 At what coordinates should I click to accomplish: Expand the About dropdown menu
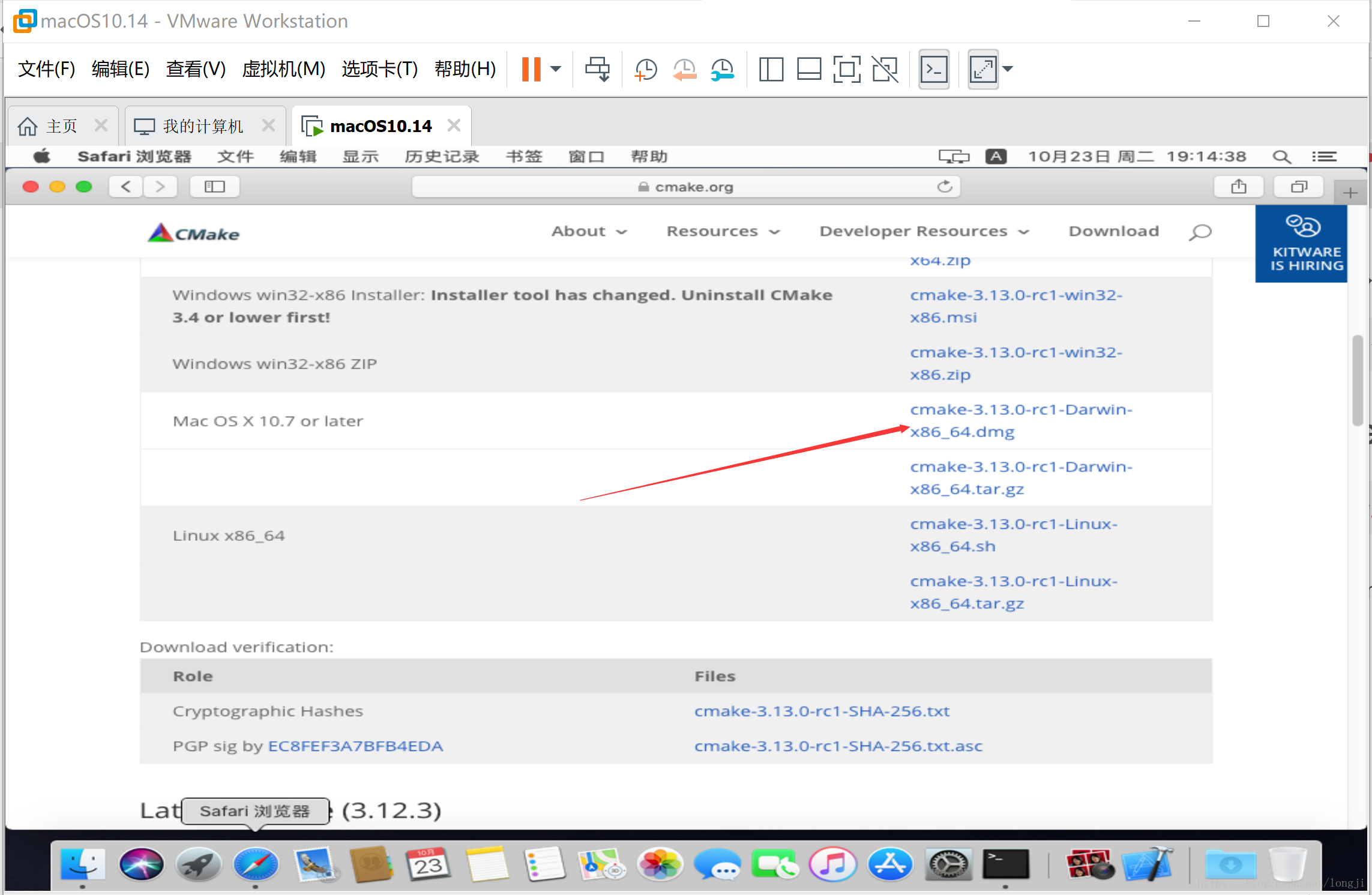pyautogui.click(x=589, y=232)
